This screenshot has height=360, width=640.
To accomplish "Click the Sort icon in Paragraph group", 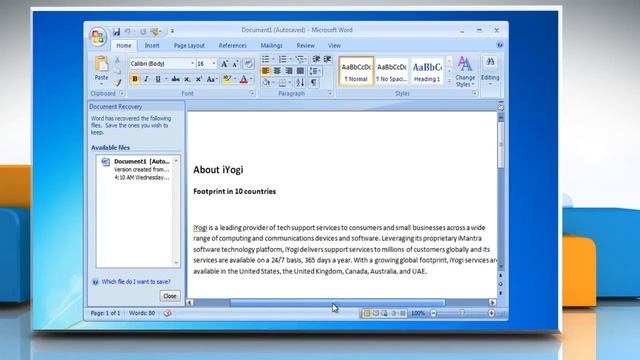I will [300, 83].
